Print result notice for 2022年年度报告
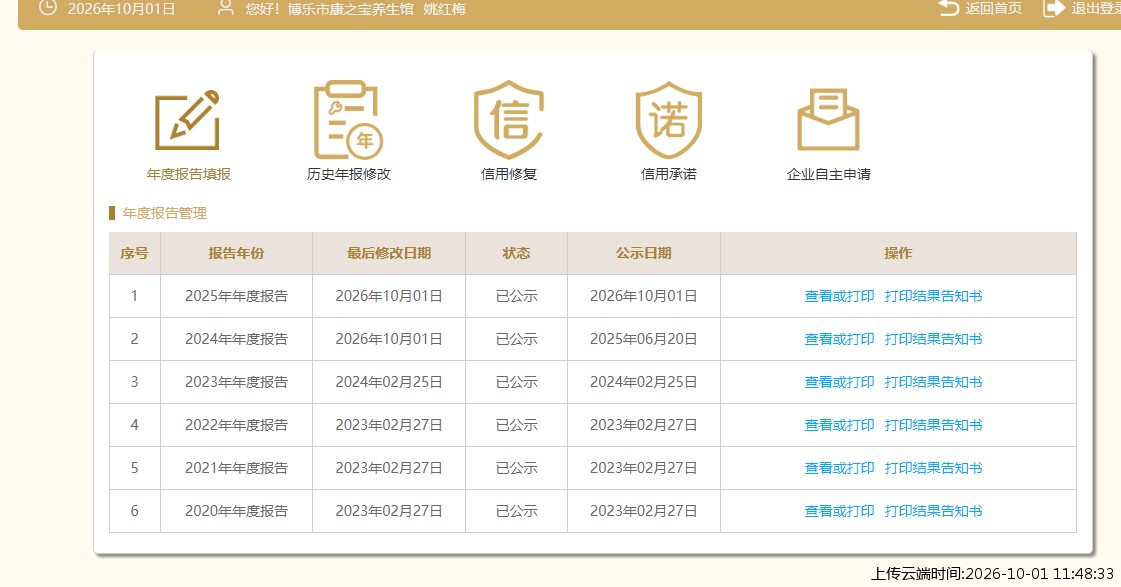 pyautogui.click(x=934, y=425)
